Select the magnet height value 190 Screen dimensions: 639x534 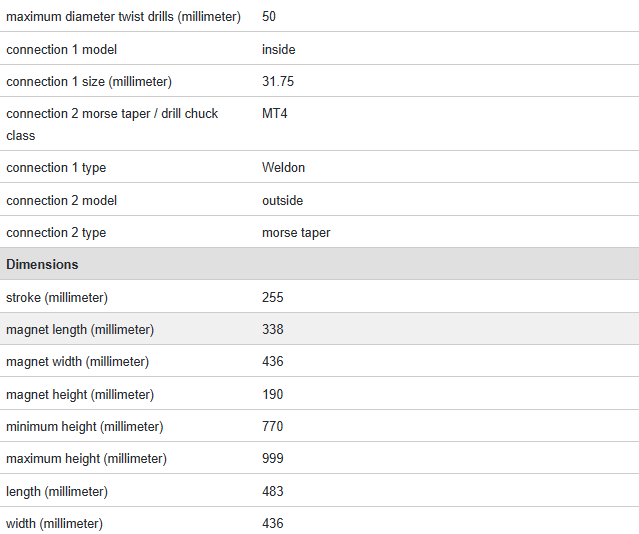(273, 394)
